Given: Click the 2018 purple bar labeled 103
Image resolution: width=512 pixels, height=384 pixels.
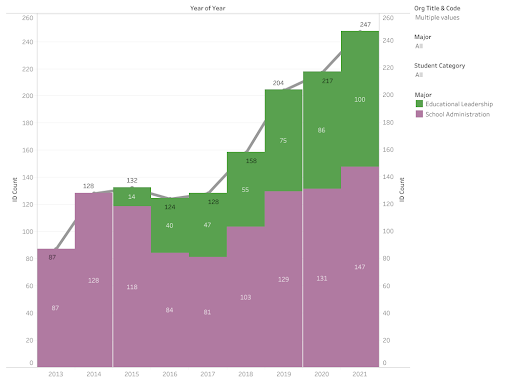Looking at the screenshot, I should coord(246,297).
